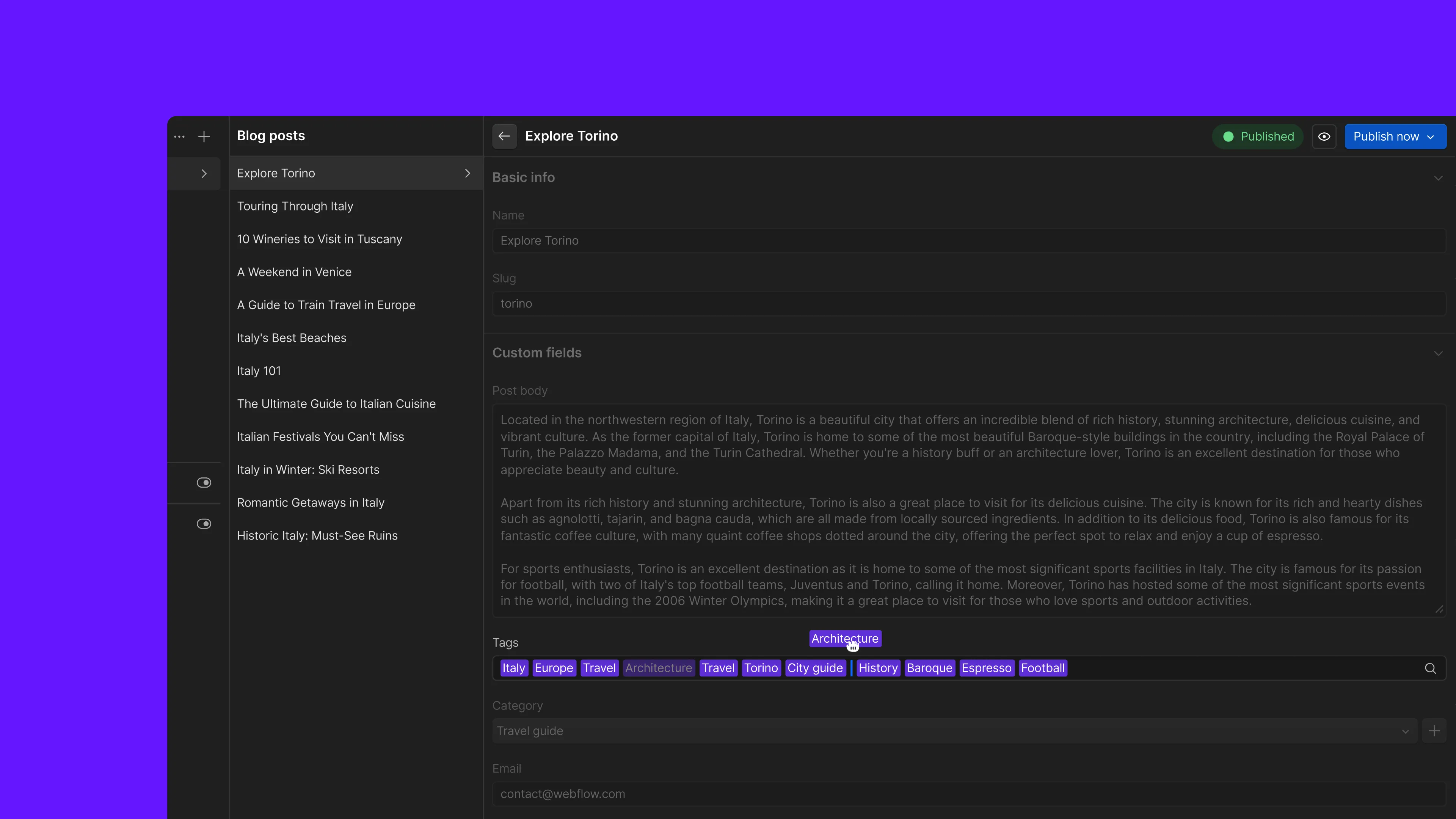The image size is (1456, 819).
Task: Open Historic Italy: Must-See Ruins
Action: 356,536
